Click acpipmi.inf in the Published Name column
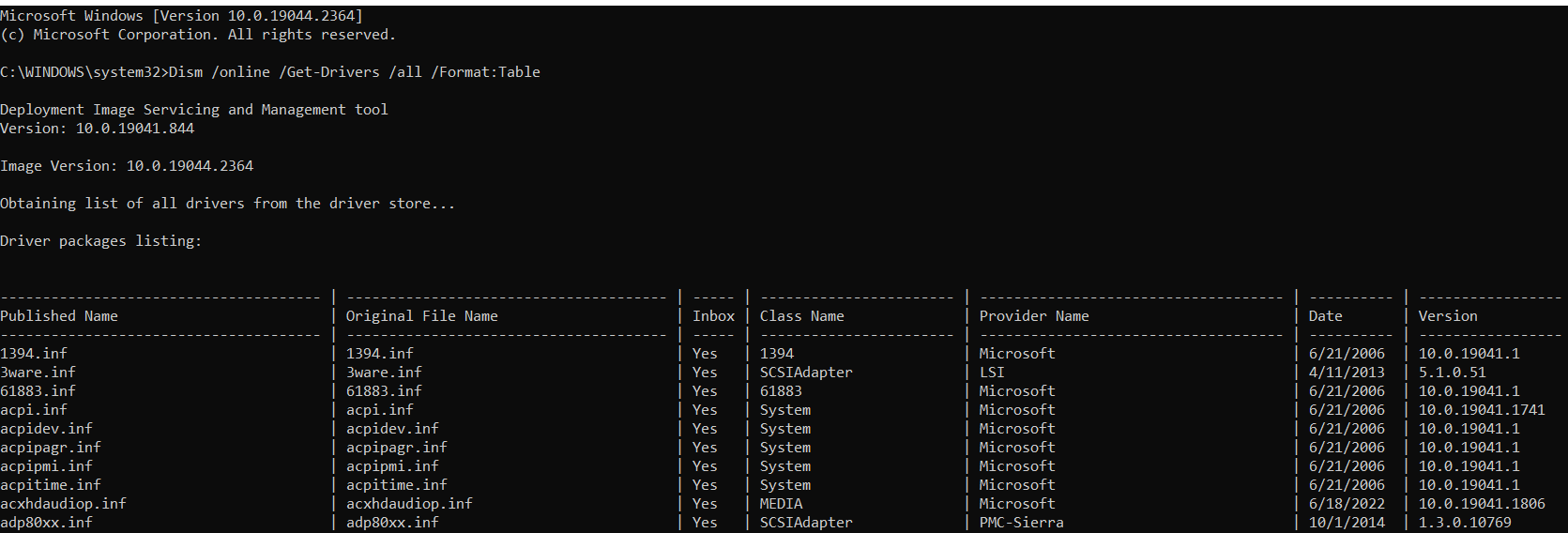The height and width of the screenshot is (533, 1568). pos(46,466)
